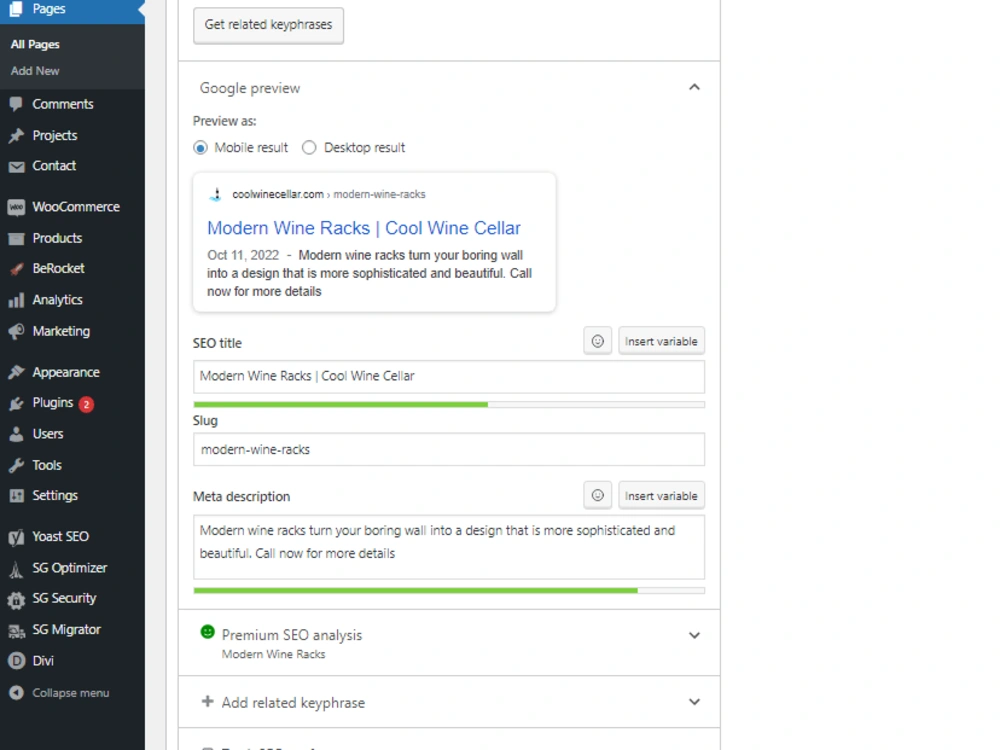Viewport: 1000px width, 750px height.
Task: Click the Comments speech bubble icon
Action: [16, 104]
